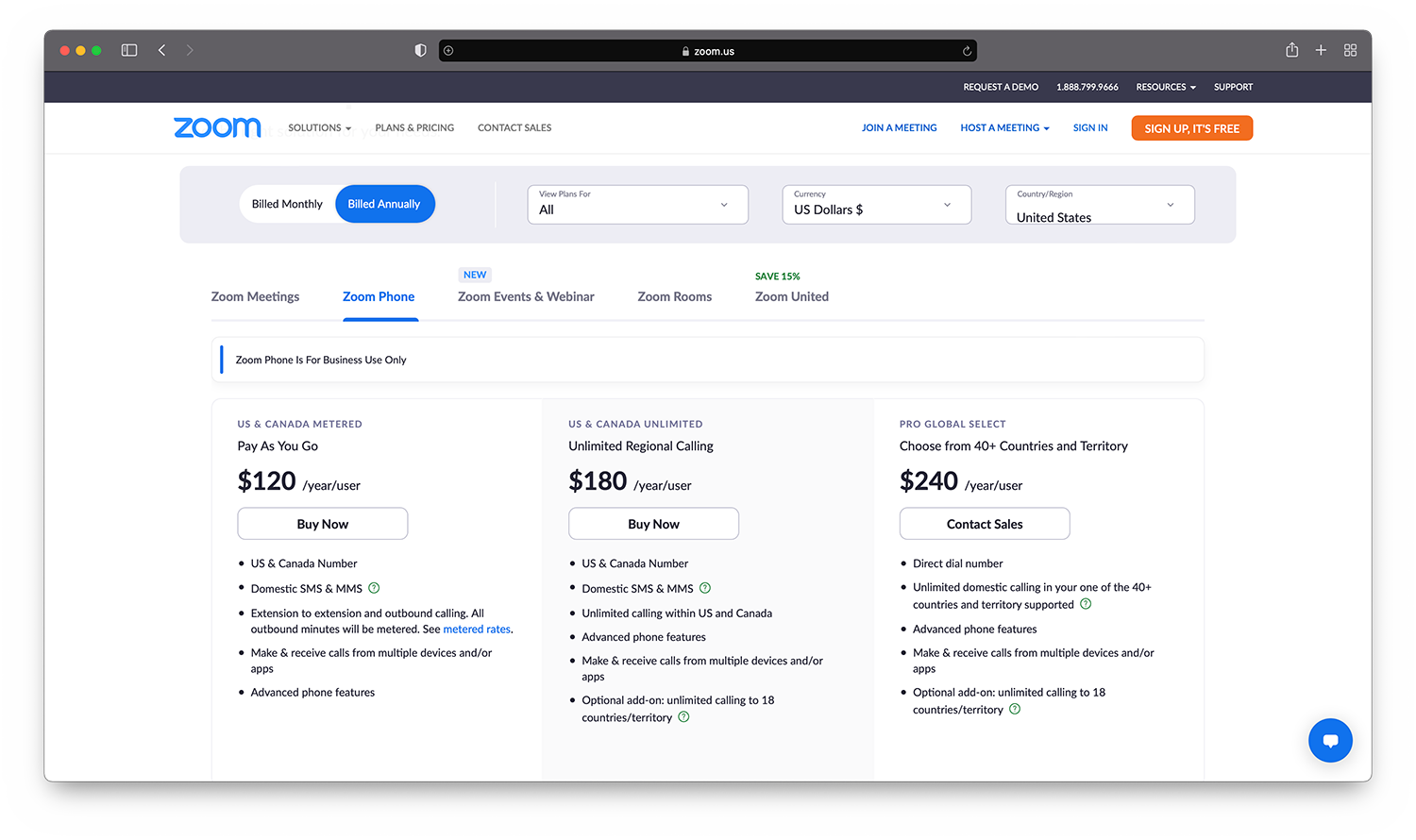Viewport: 1416px width, 840px height.
Task: Toggle the Safari sidebar icon
Action: click(x=129, y=50)
